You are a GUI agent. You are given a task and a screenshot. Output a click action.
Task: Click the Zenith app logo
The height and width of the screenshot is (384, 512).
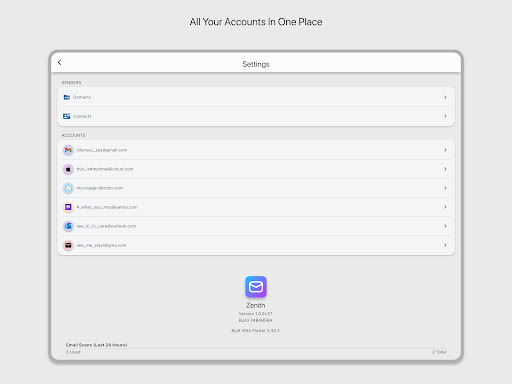pos(256,287)
